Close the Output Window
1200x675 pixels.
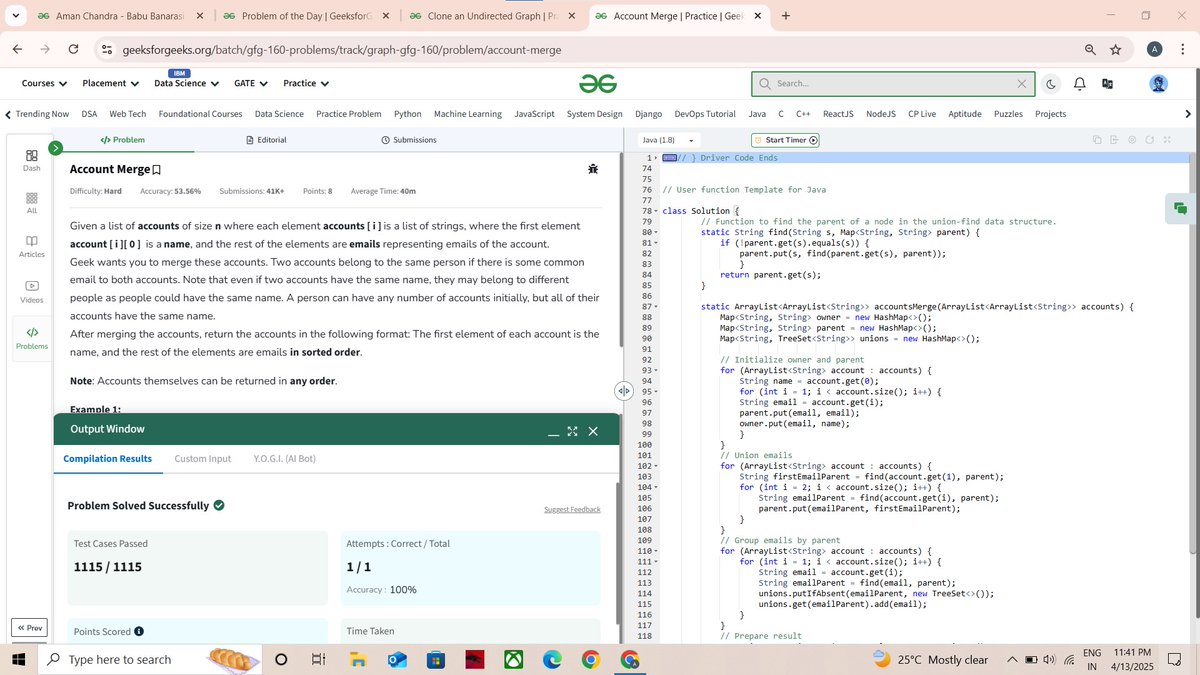pos(593,431)
